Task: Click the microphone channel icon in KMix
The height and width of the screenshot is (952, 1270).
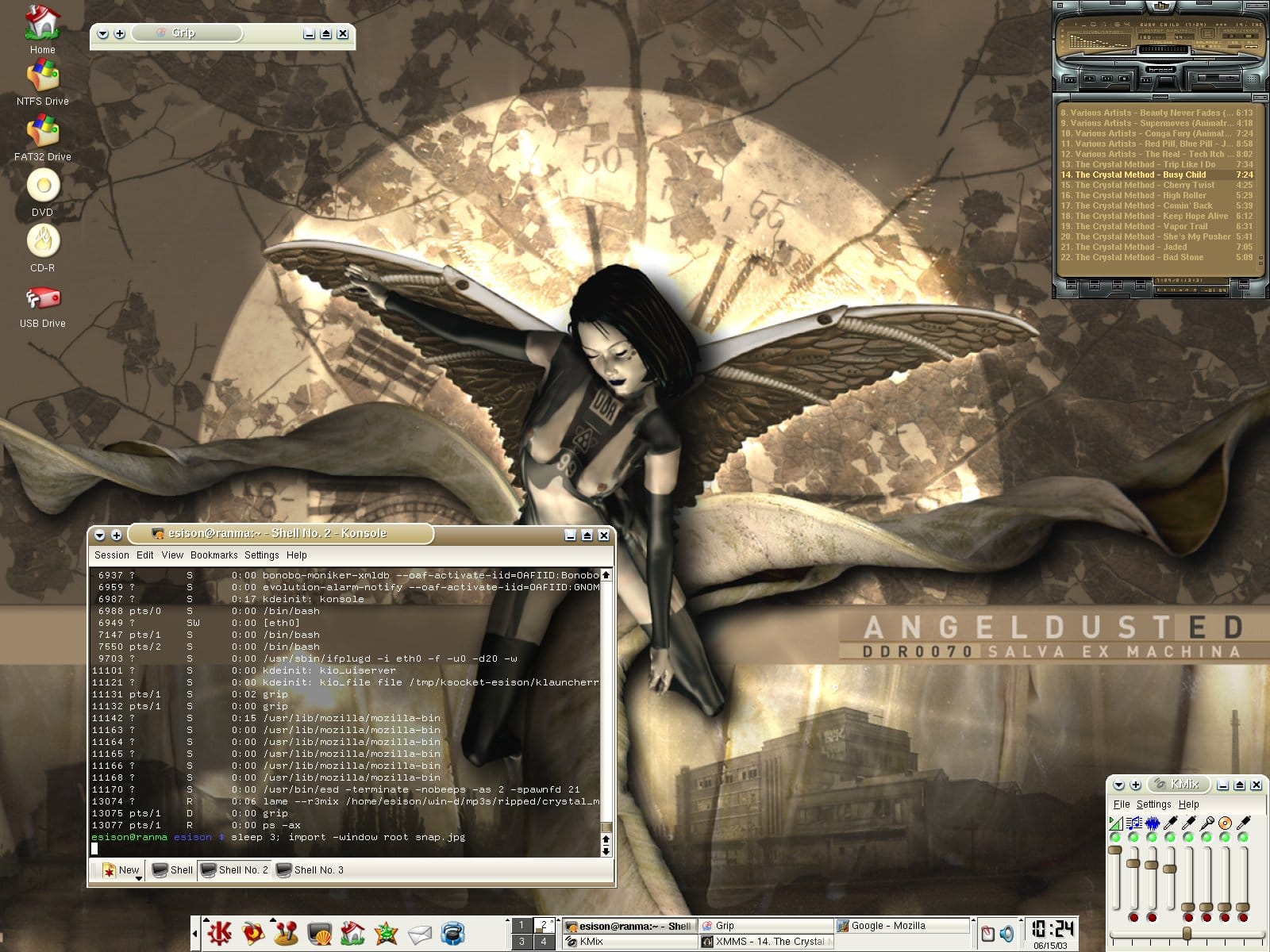Action: (1206, 823)
